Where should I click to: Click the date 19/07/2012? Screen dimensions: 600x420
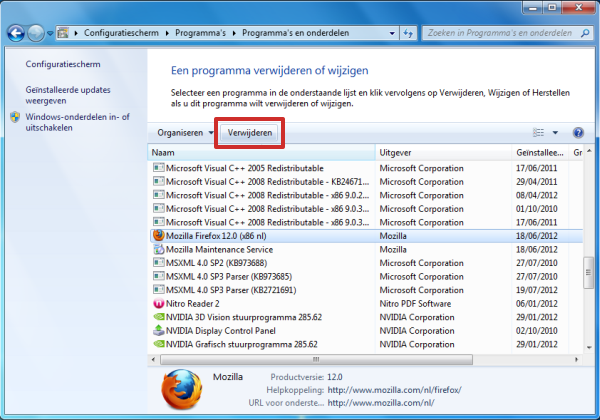[536, 290]
